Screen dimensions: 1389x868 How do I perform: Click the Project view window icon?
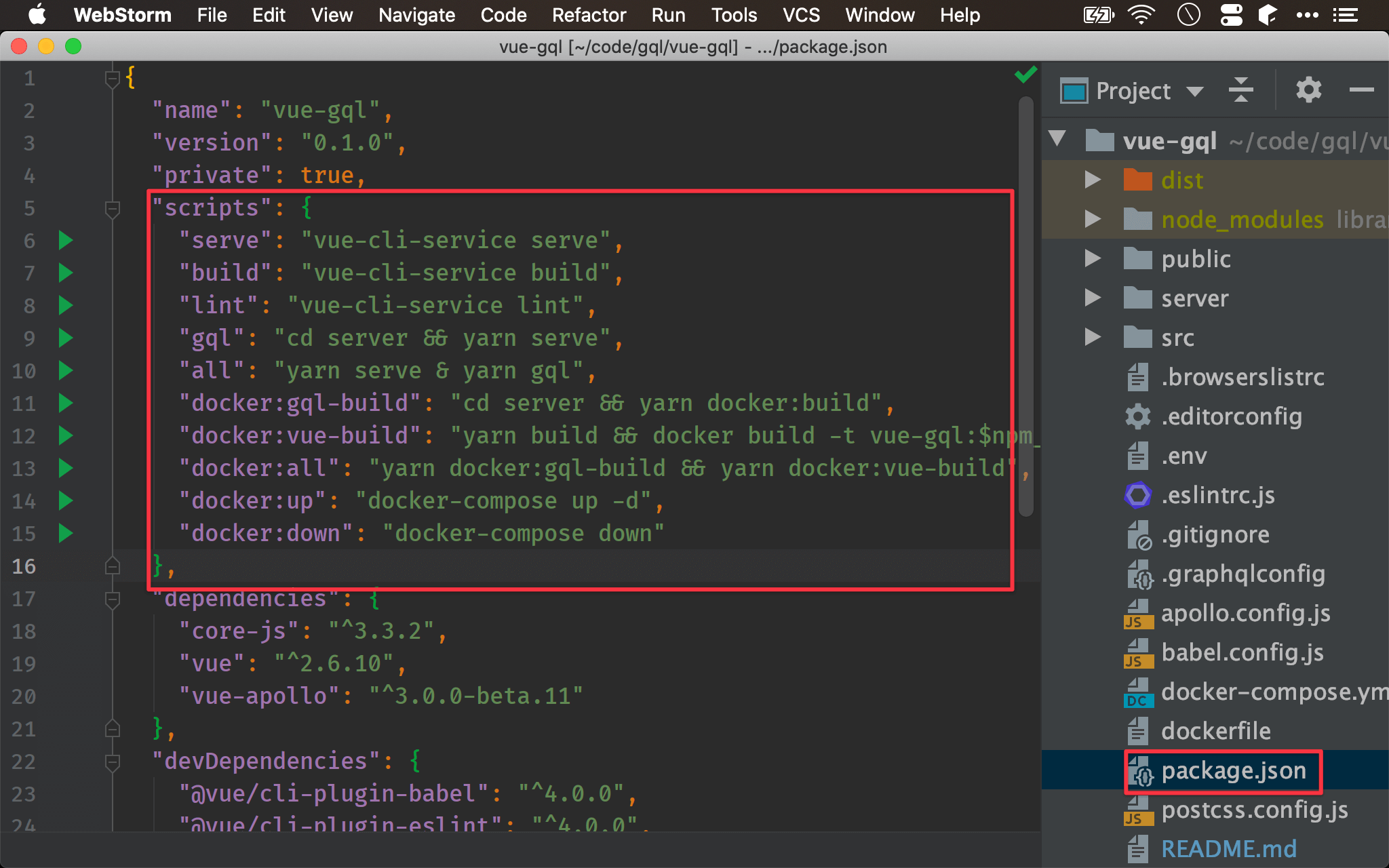1074,90
